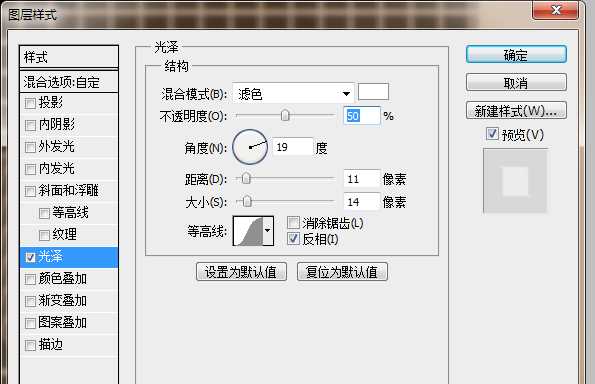The width and height of the screenshot is (595, 384).
Task: Click the angle dial control
Action: [x=250, y=147]
